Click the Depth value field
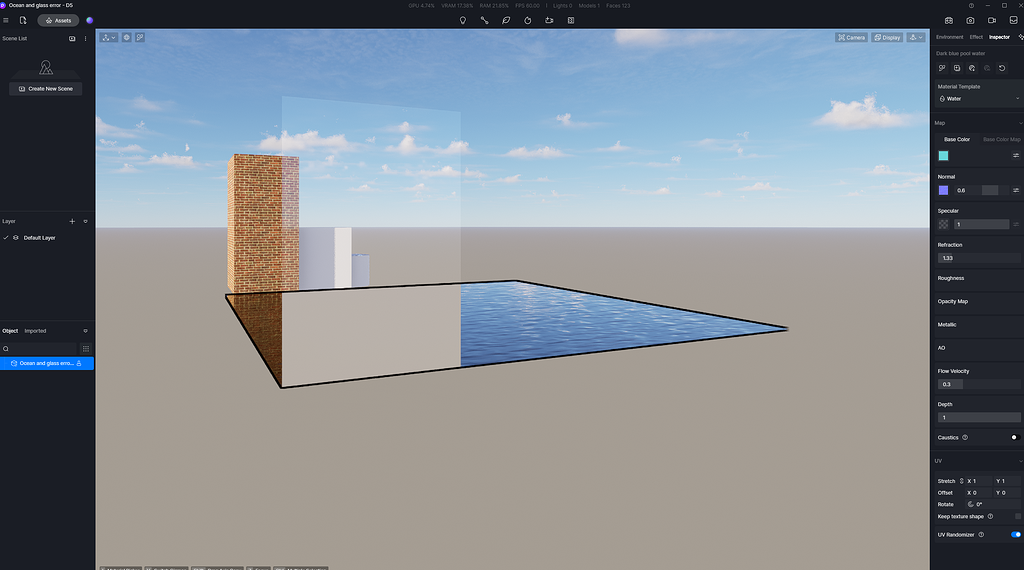The height and width of the screenshot is (570, 1024). (978, 417)
